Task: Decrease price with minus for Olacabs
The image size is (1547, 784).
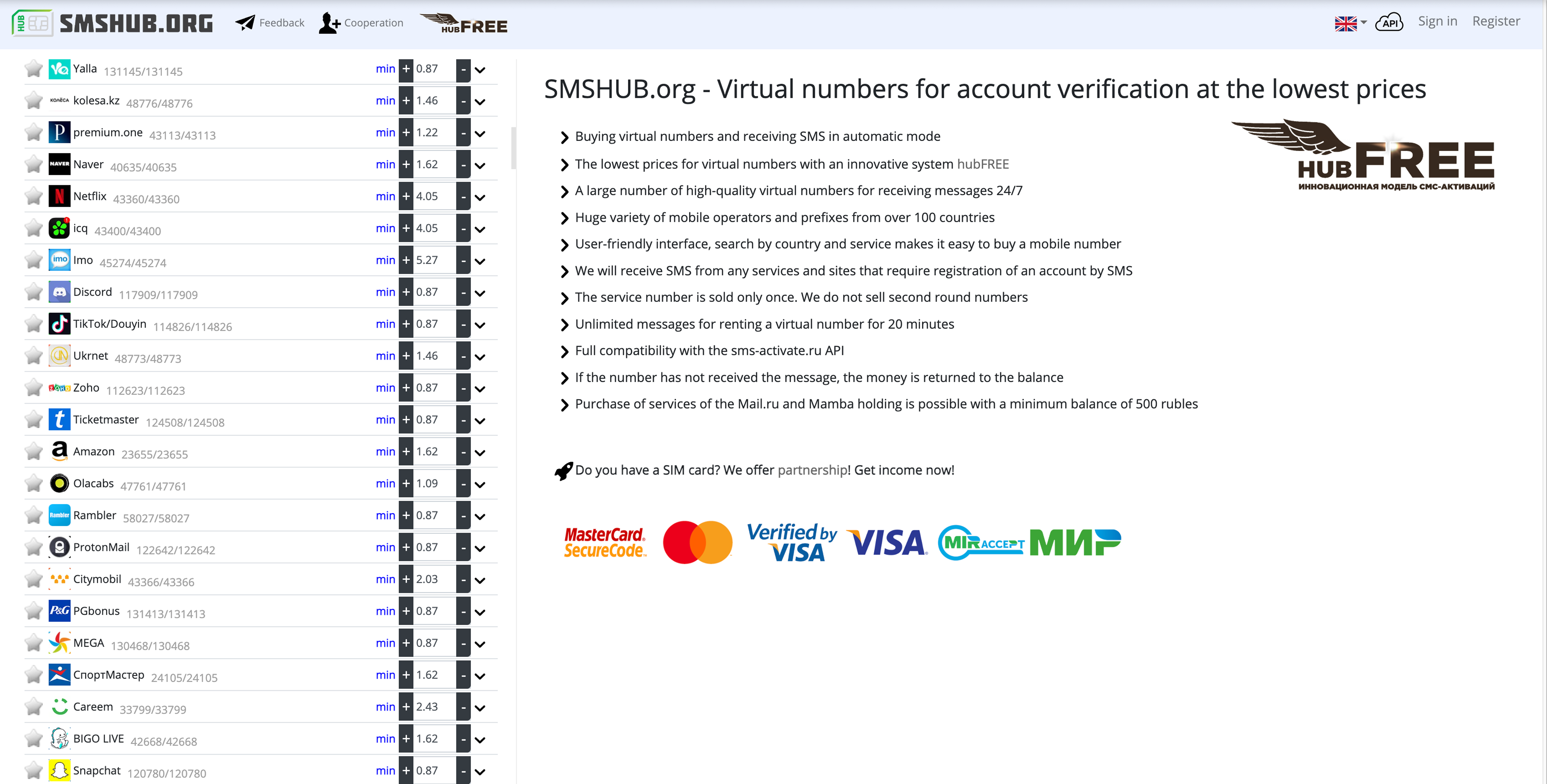Action: point(463,484)
